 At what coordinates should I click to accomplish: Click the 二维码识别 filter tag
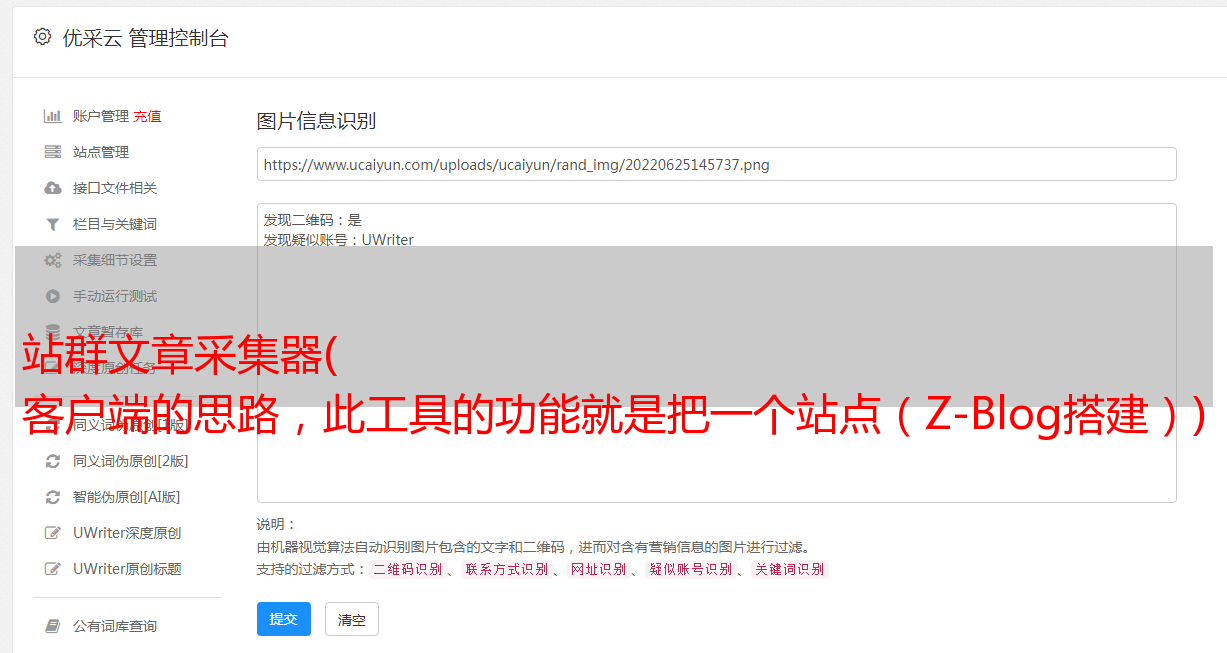click(x=407, y=569)
